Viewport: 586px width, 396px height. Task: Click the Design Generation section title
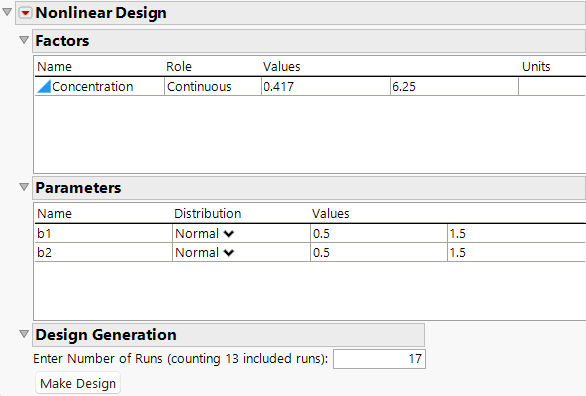point(106,335)
